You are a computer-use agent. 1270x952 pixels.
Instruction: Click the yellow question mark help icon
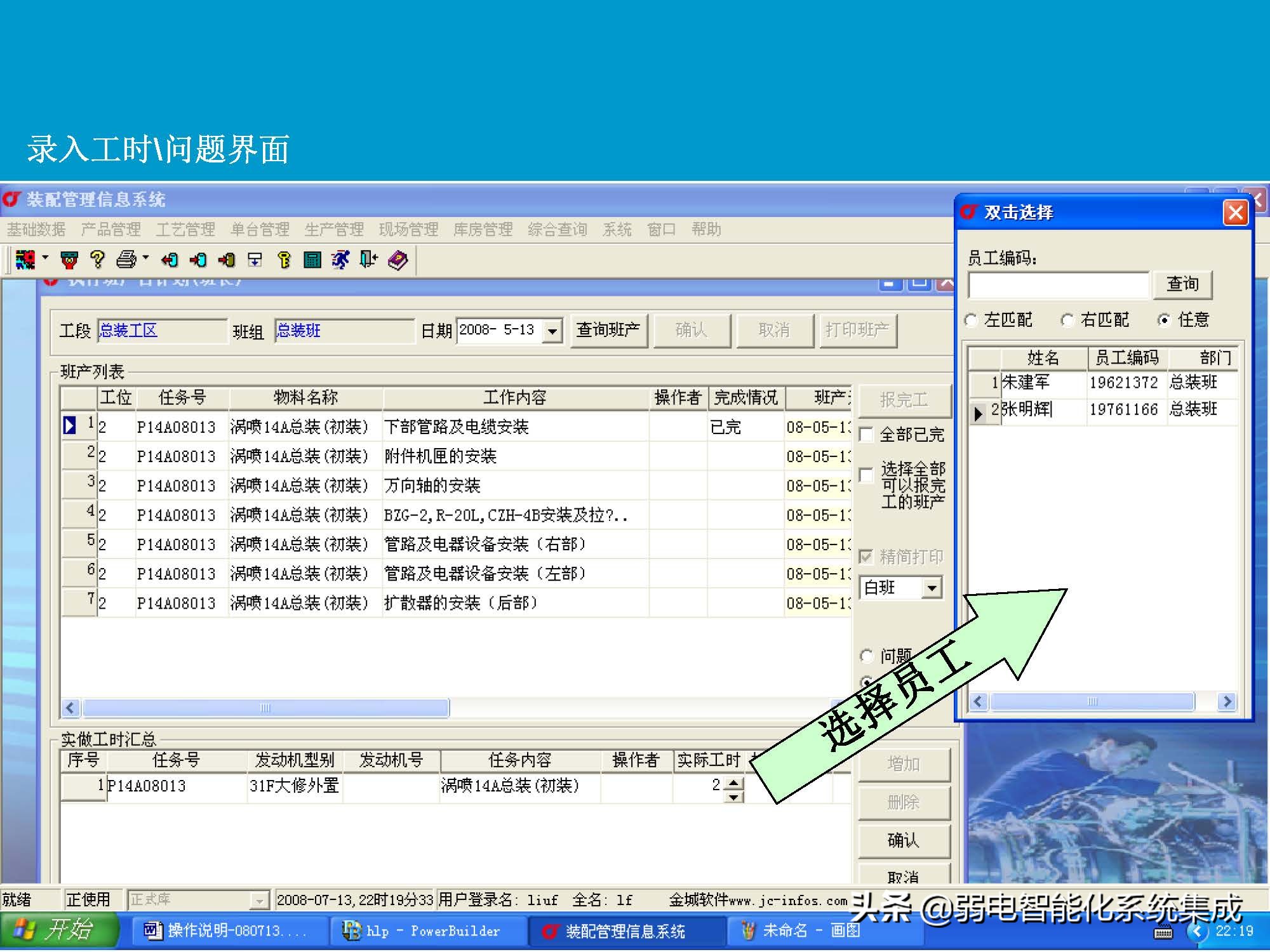click(x=97, y=259)
